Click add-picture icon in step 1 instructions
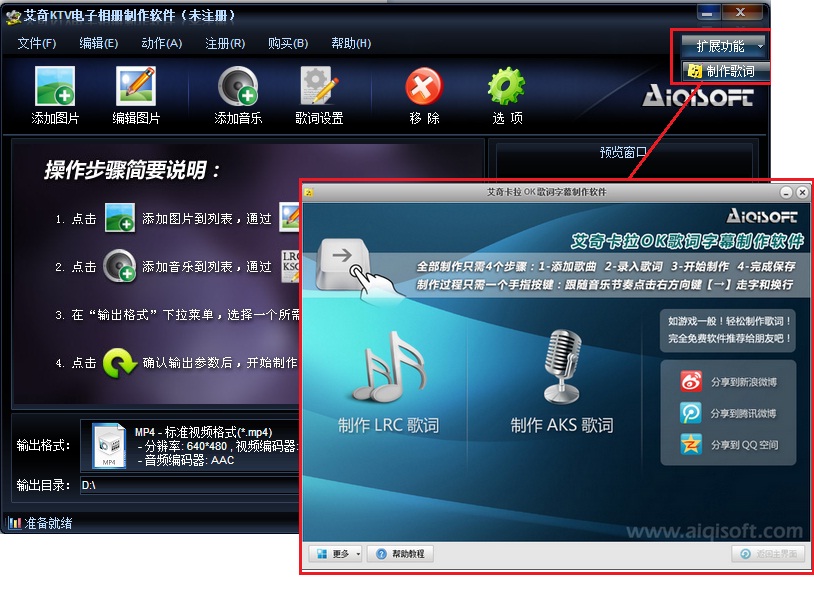 coord(120,218)
